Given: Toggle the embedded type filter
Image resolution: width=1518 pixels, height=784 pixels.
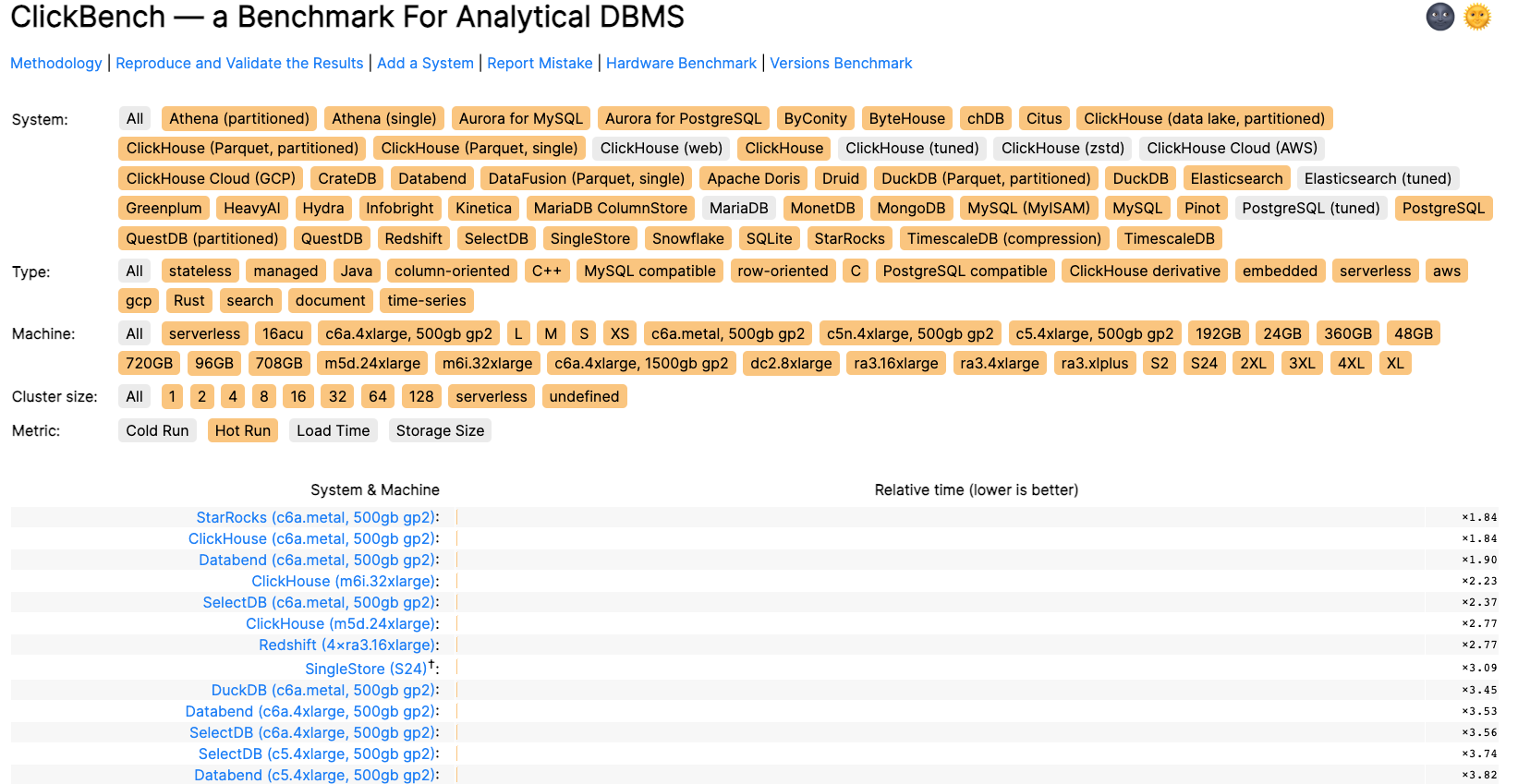Looking at the screenshot, I should click(x=1280, y=271).
